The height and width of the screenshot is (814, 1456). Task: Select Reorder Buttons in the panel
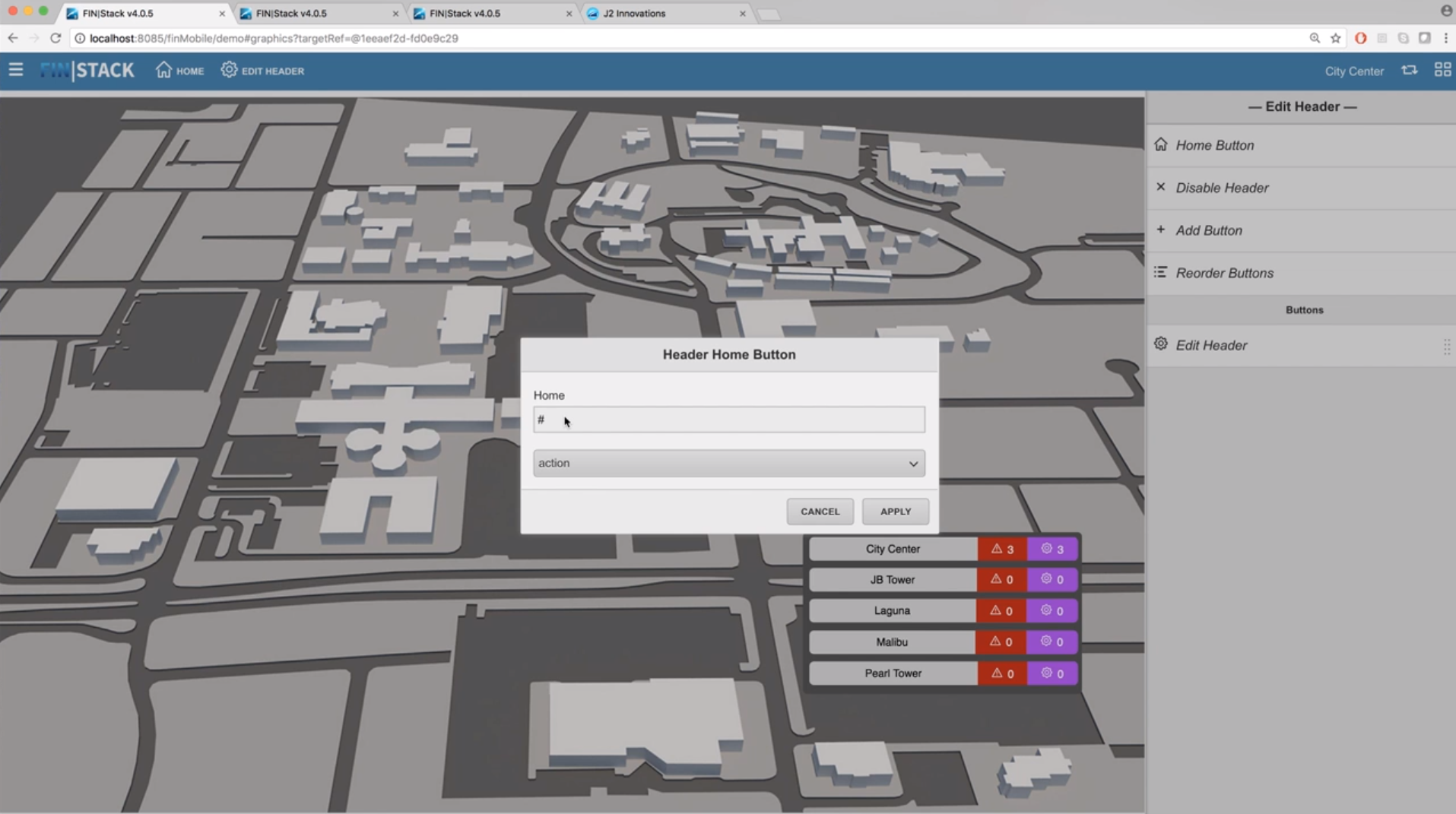click(x=1223, y=273)
